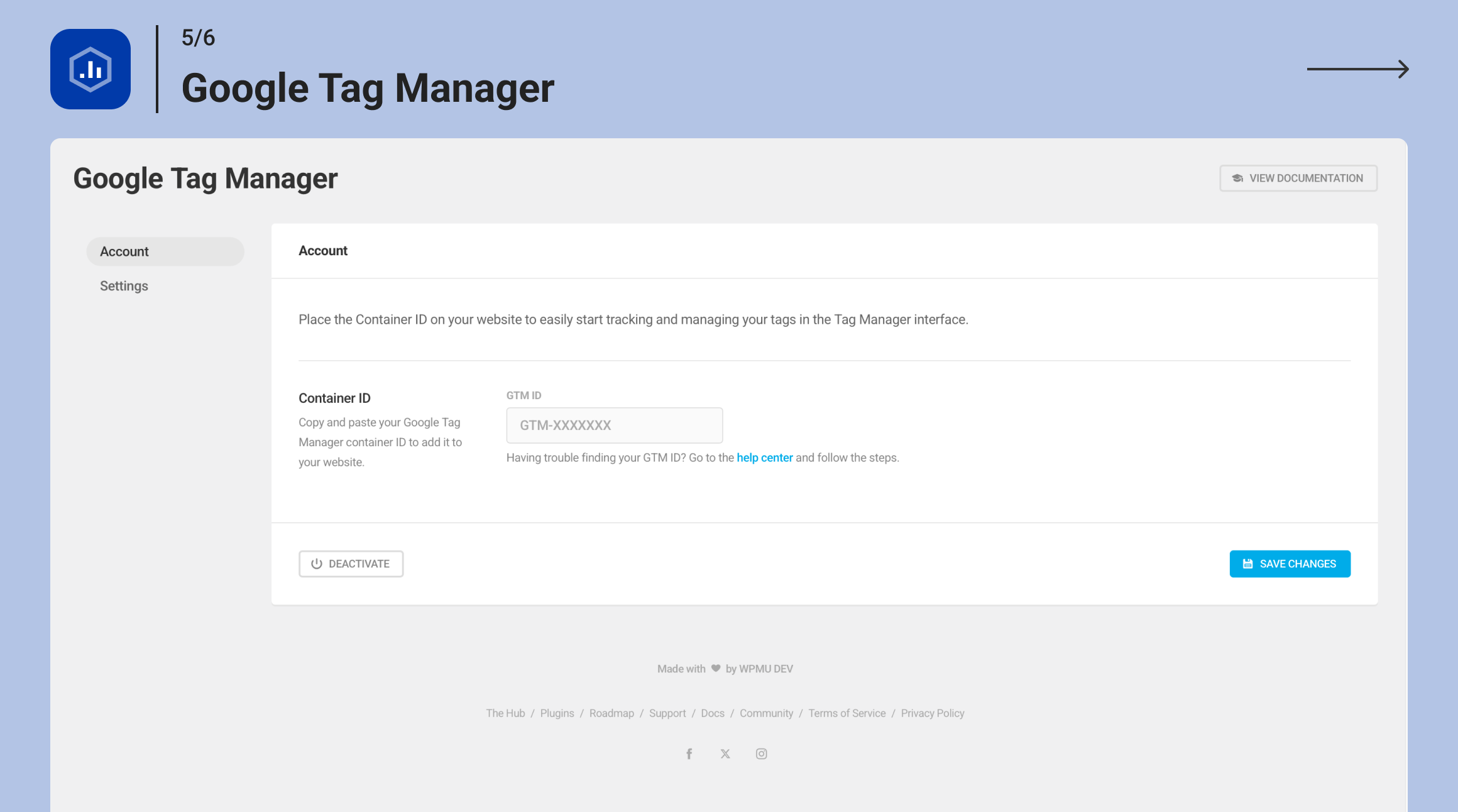Focus the GTM ID input field
This screenshot has height=812, width=1458.
coord(615,425)
